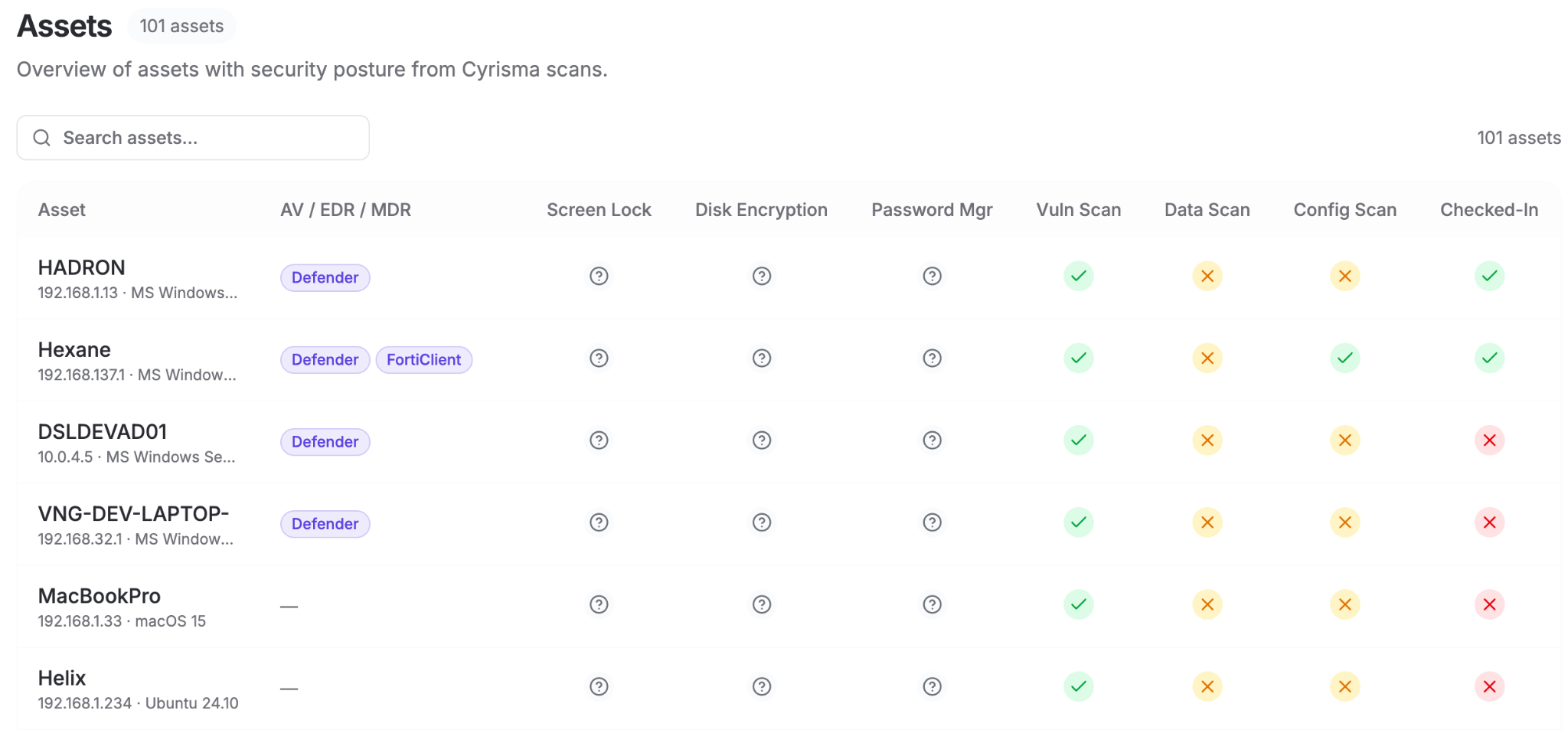1568x730 pixels.
Task: Click the Defender badge for VNG-DEV-LAPTOP-
Action: pos(325,524)
